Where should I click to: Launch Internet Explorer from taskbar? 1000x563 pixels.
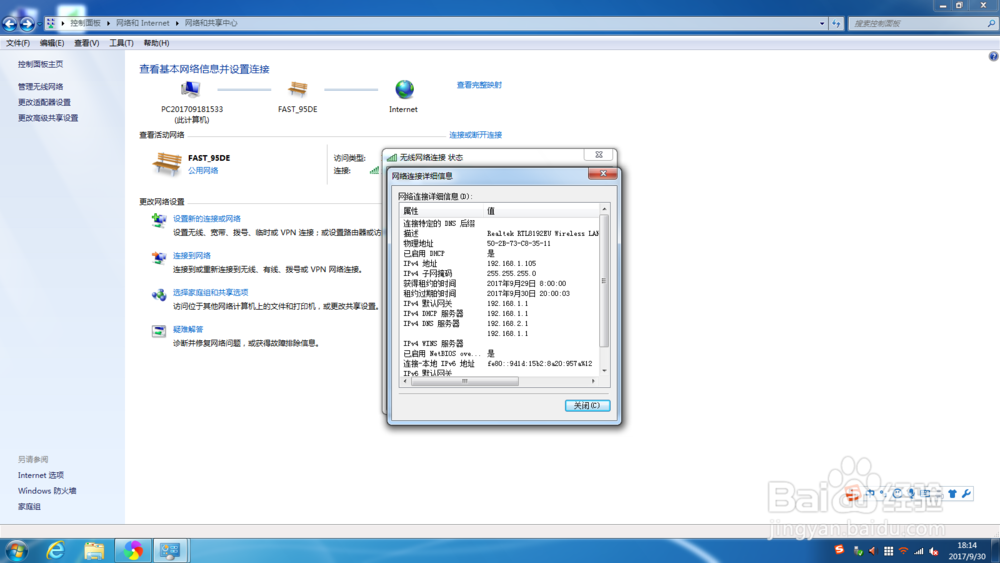(x=56, y=550)
